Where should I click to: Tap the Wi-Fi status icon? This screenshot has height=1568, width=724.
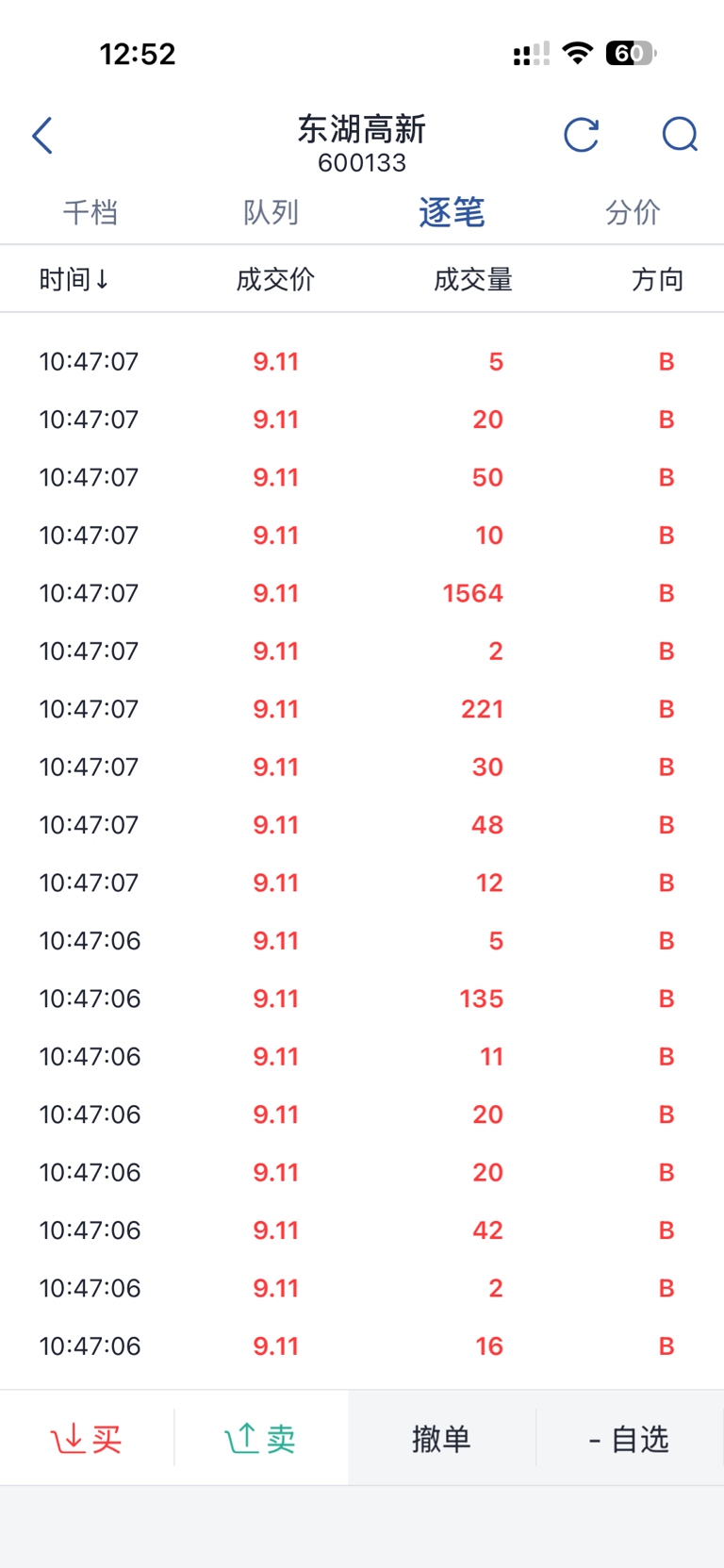point(577,53)
